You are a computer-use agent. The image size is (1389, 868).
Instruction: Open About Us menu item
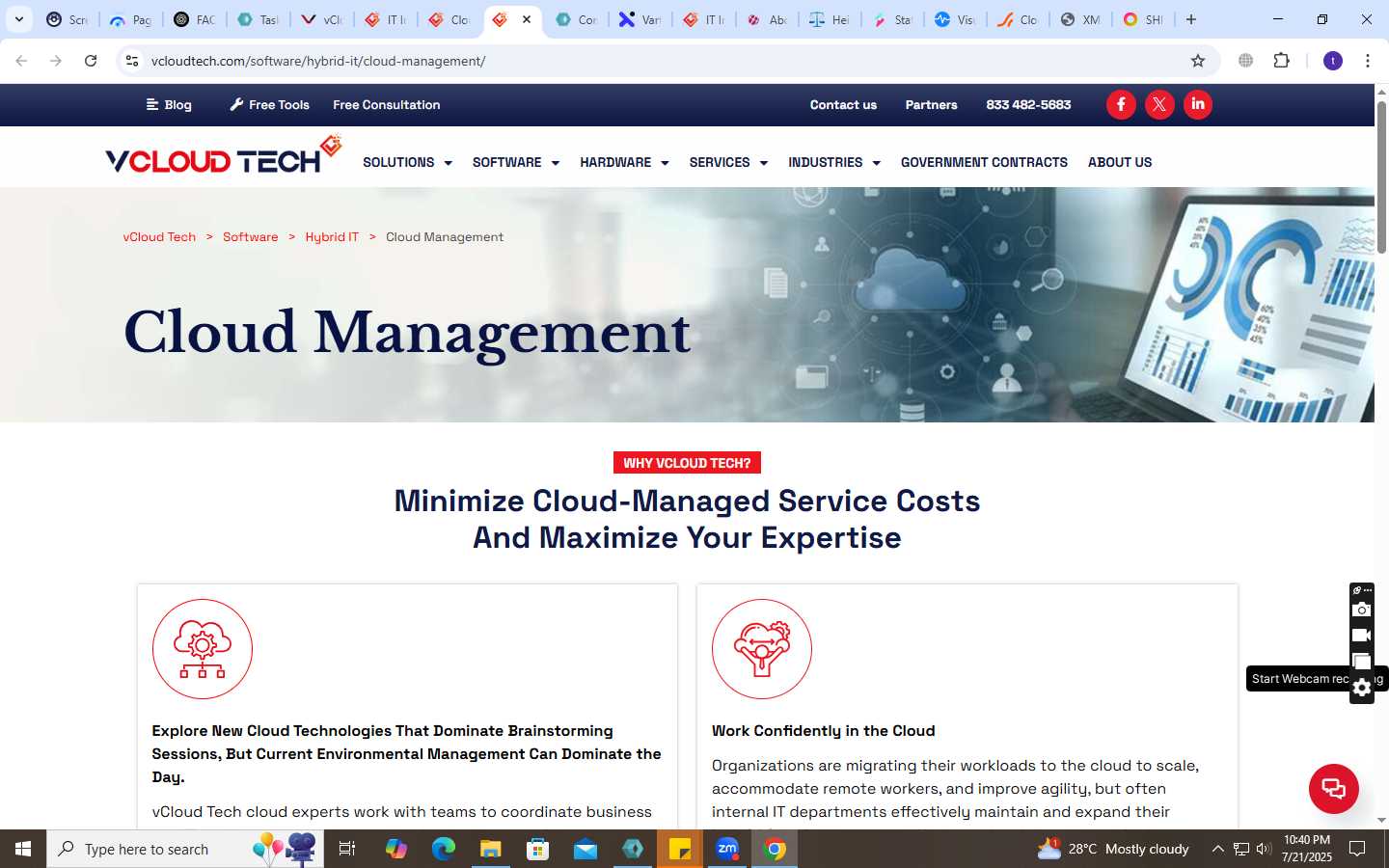point(1120,162)
